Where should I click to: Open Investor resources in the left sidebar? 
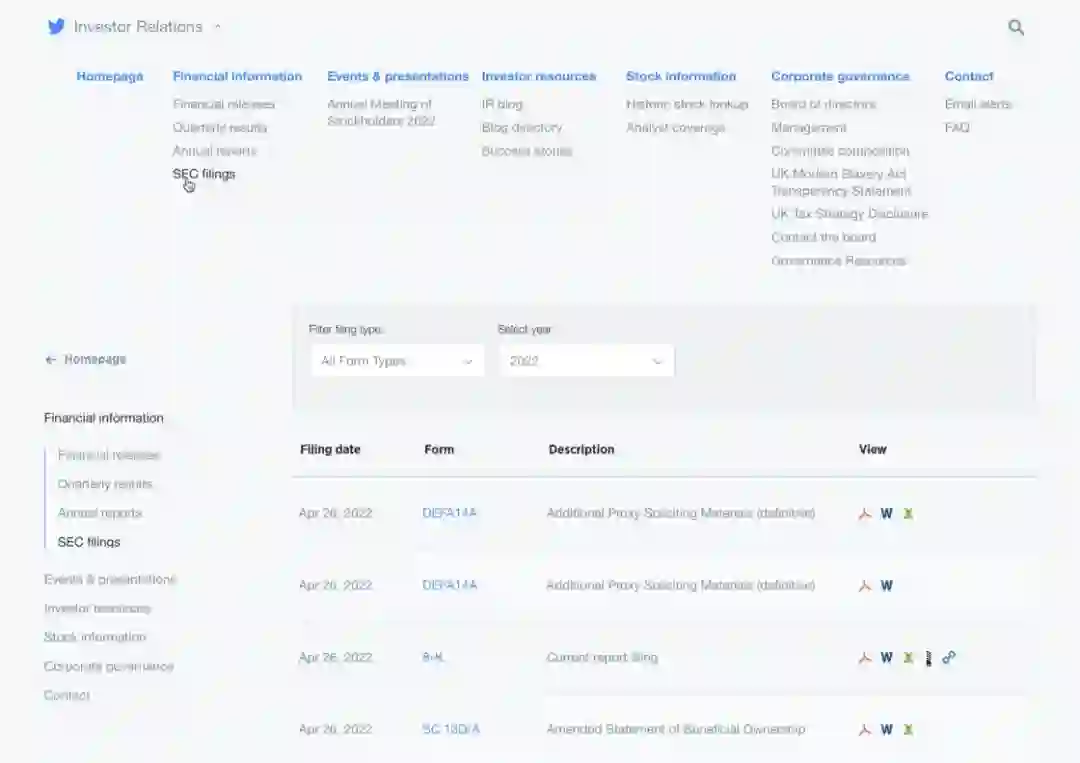pyautogui.click(x=97, y=609)
